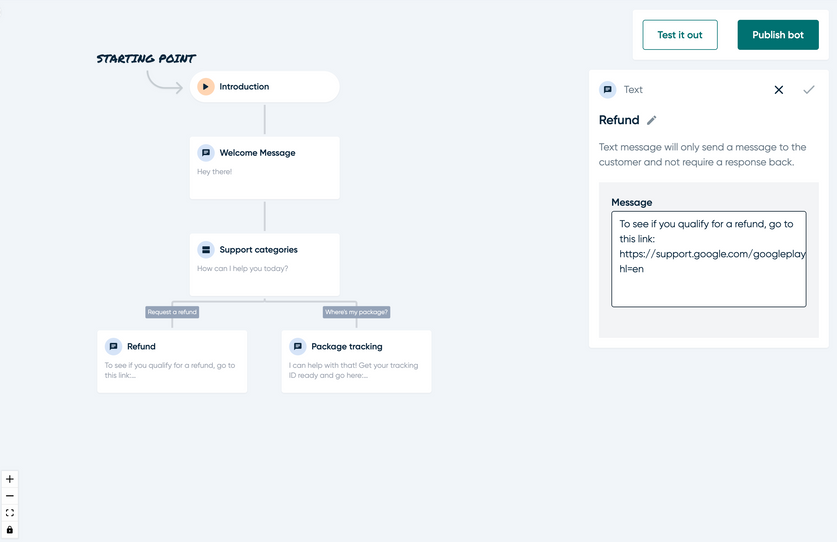The height and width of the screenshot is (542, 837).
Task: Click the Test it out button
Action: 680,35
